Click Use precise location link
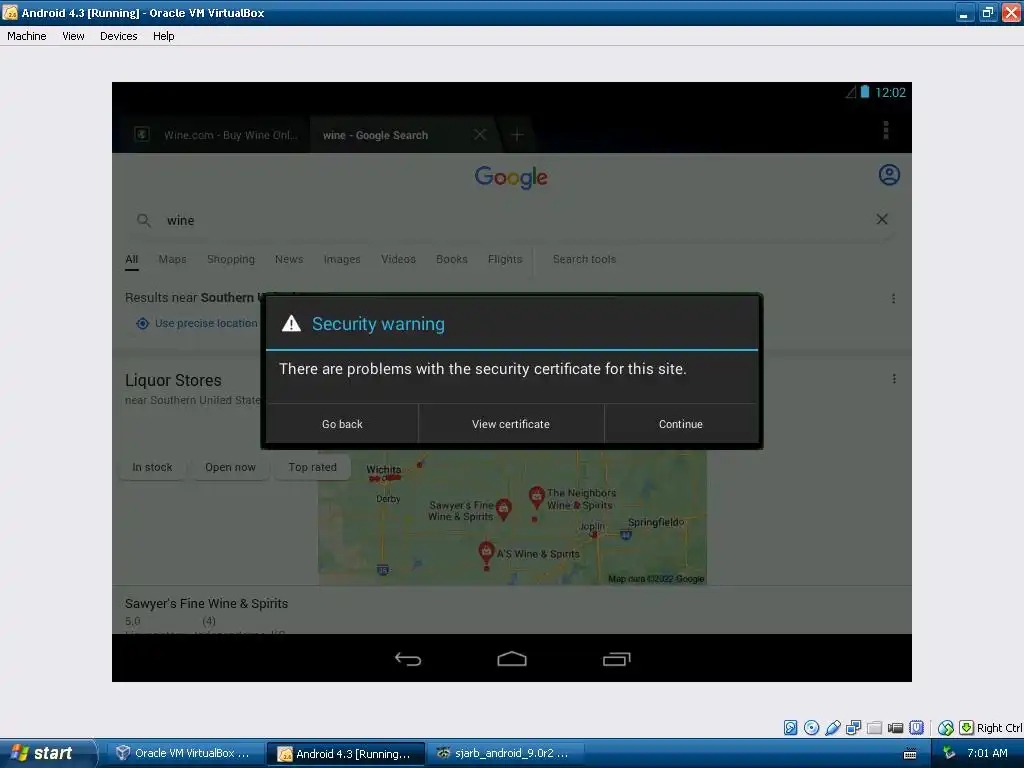 [197, 323]
